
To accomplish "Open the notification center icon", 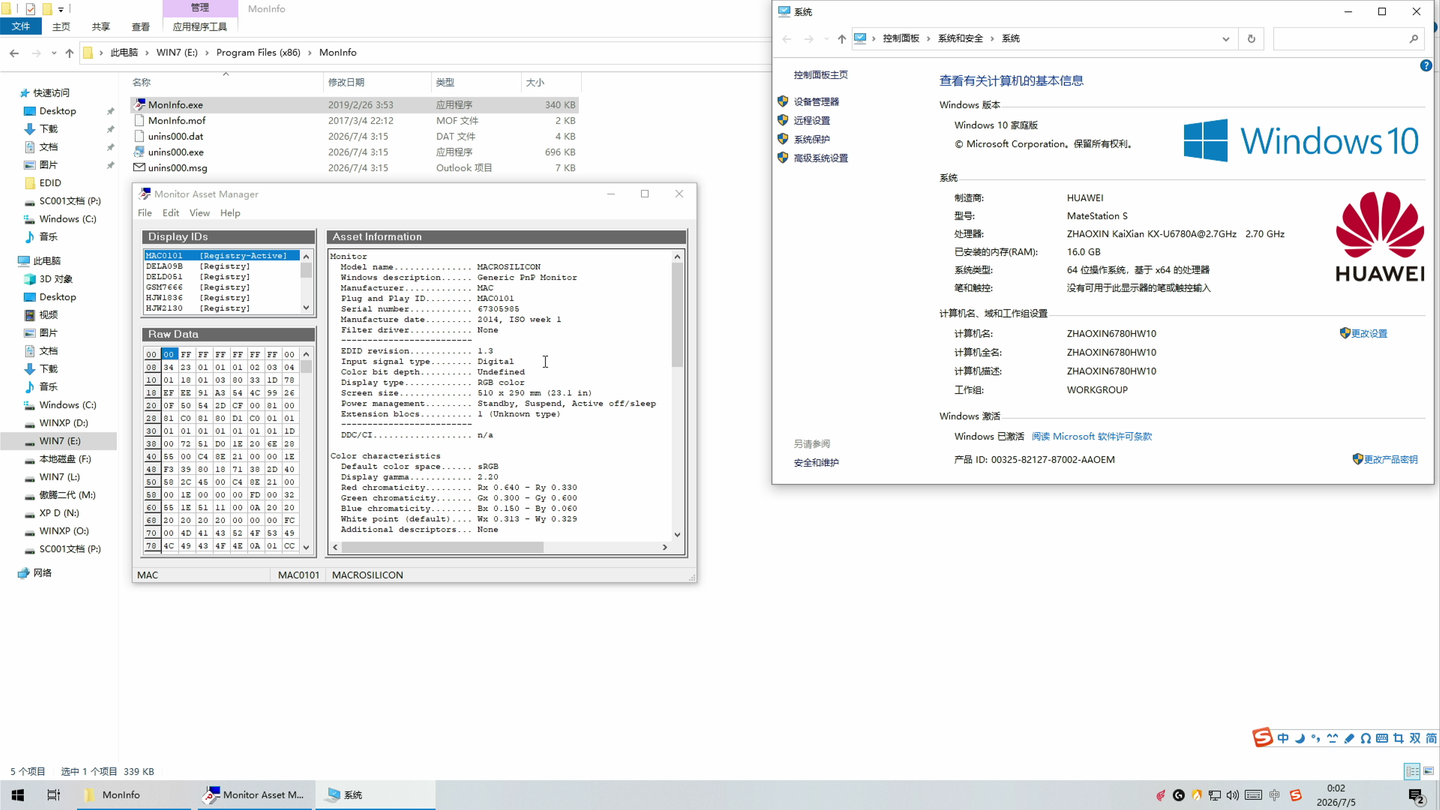I will tap(1416, 796).
